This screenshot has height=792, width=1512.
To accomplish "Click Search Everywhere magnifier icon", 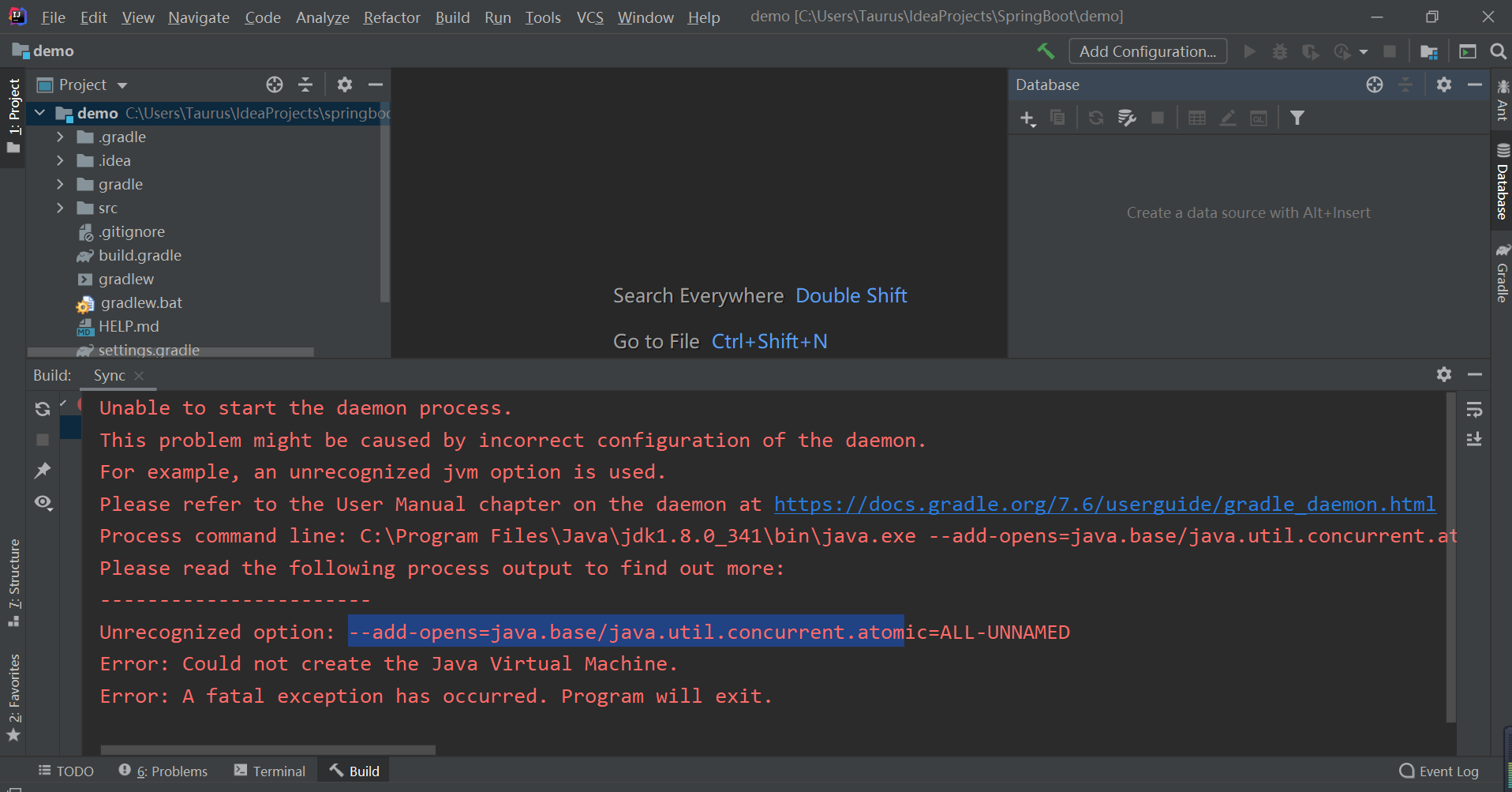I will (1498, 51).
